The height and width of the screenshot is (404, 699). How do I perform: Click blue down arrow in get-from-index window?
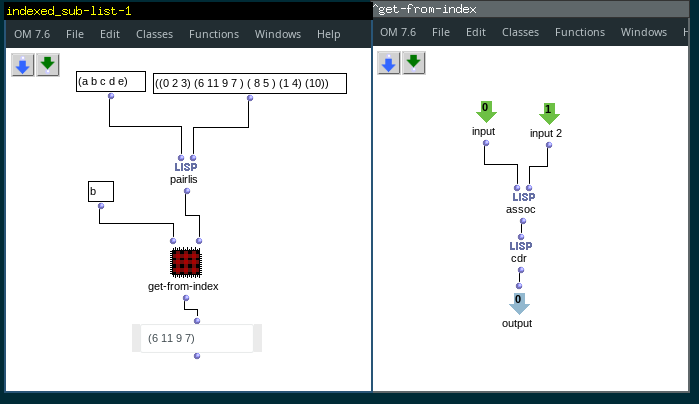pos(389,63)
